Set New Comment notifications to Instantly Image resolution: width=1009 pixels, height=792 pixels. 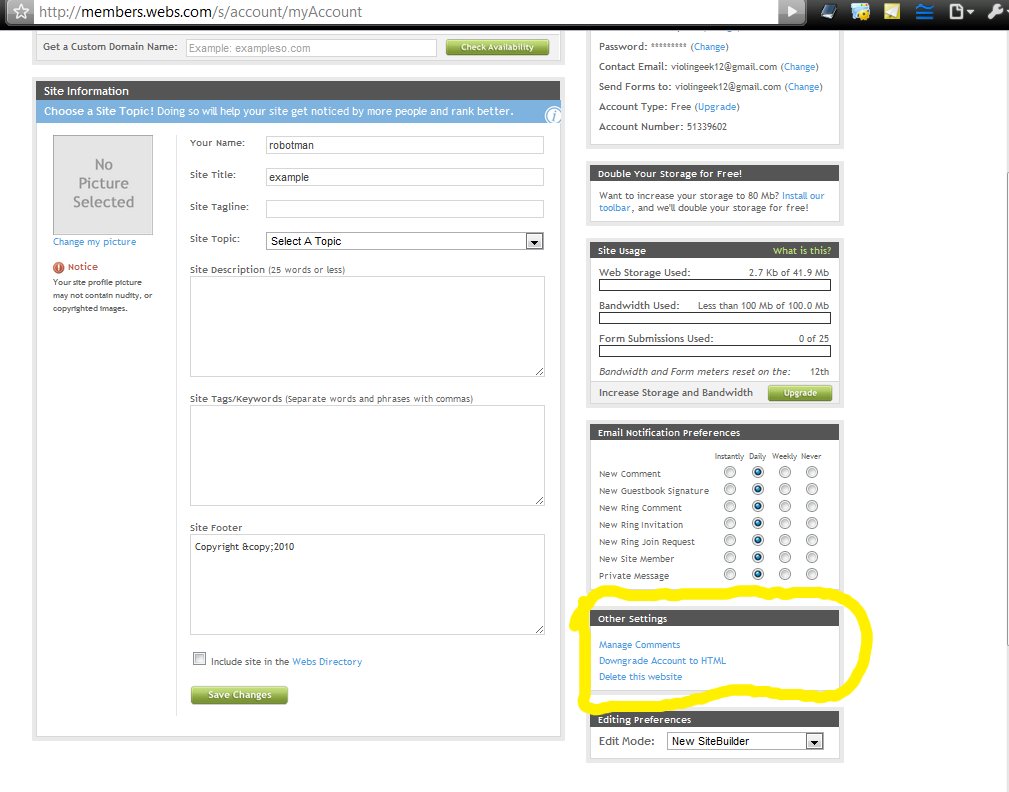click(730, 472)
